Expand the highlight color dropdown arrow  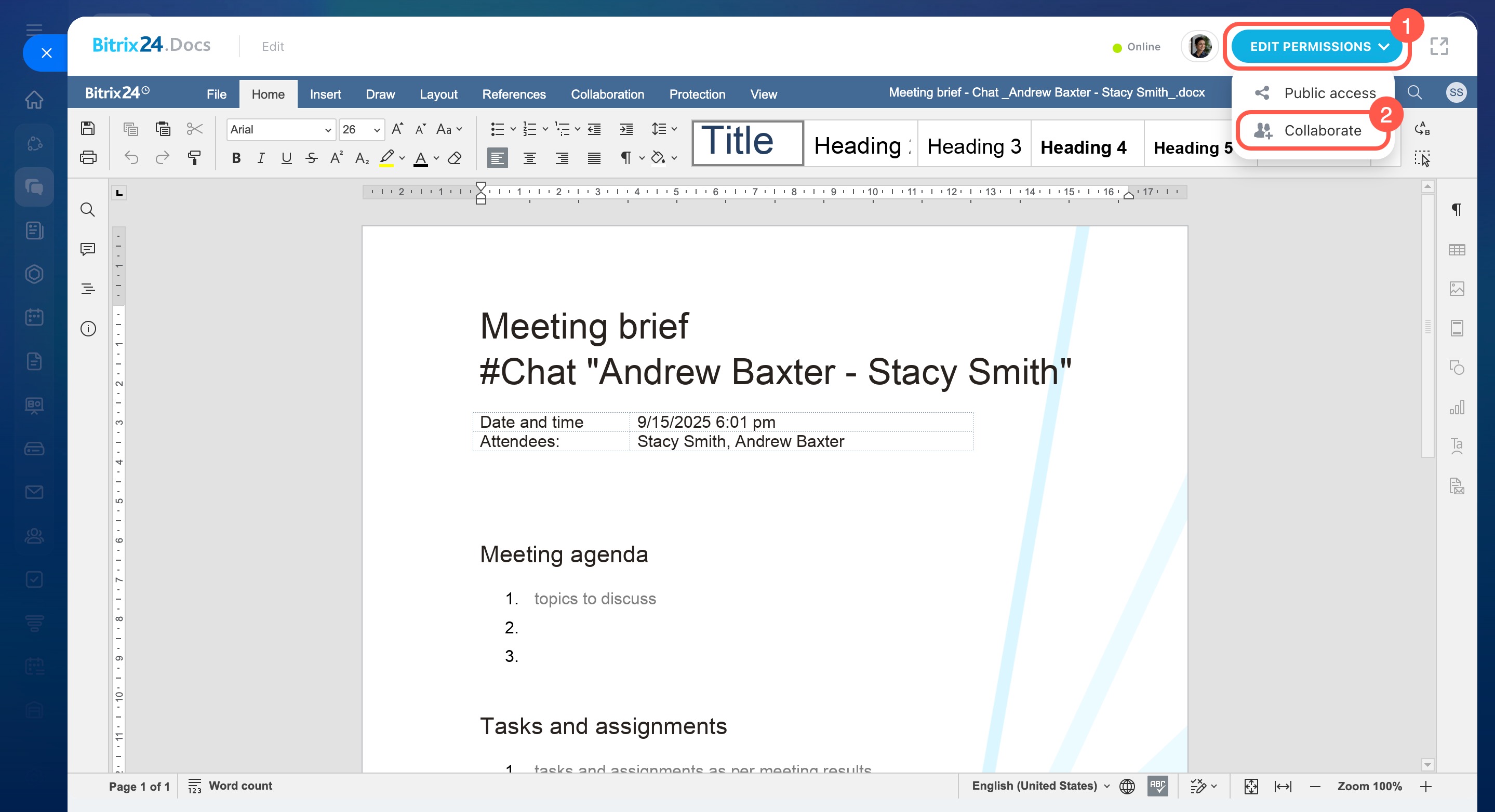(x=402, y=158)
